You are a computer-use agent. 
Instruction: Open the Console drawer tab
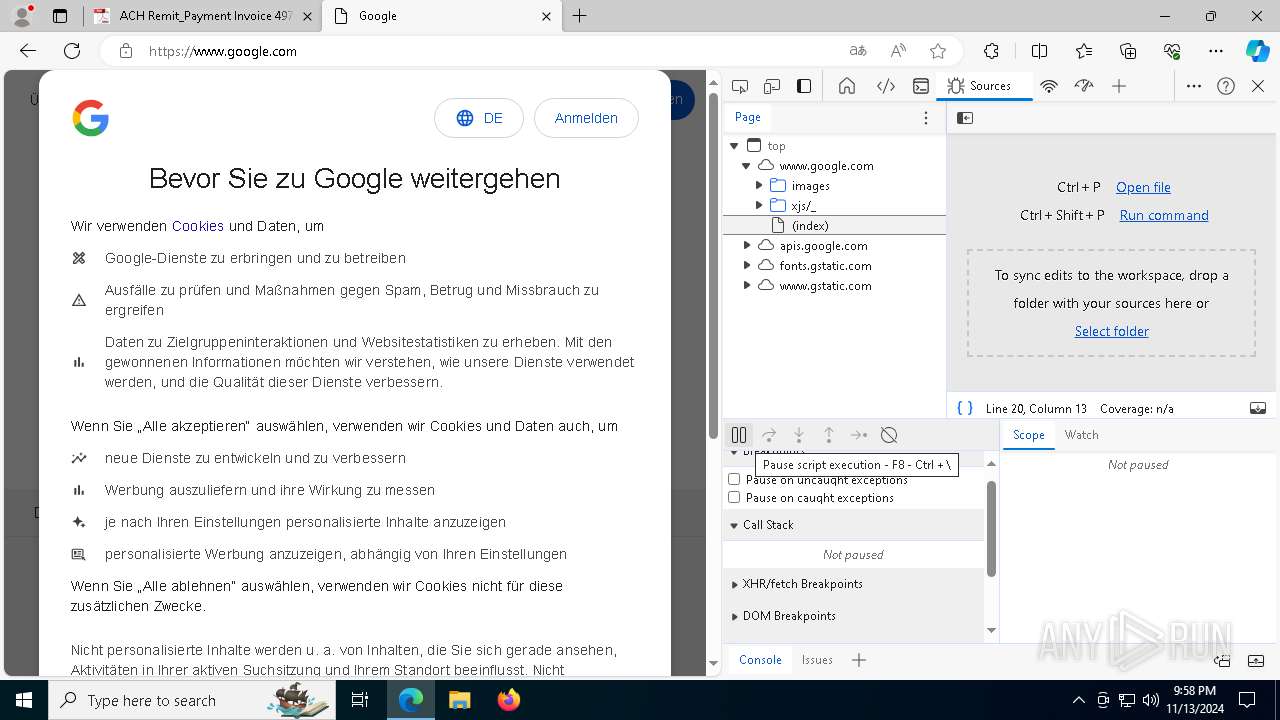pos(760,660)
